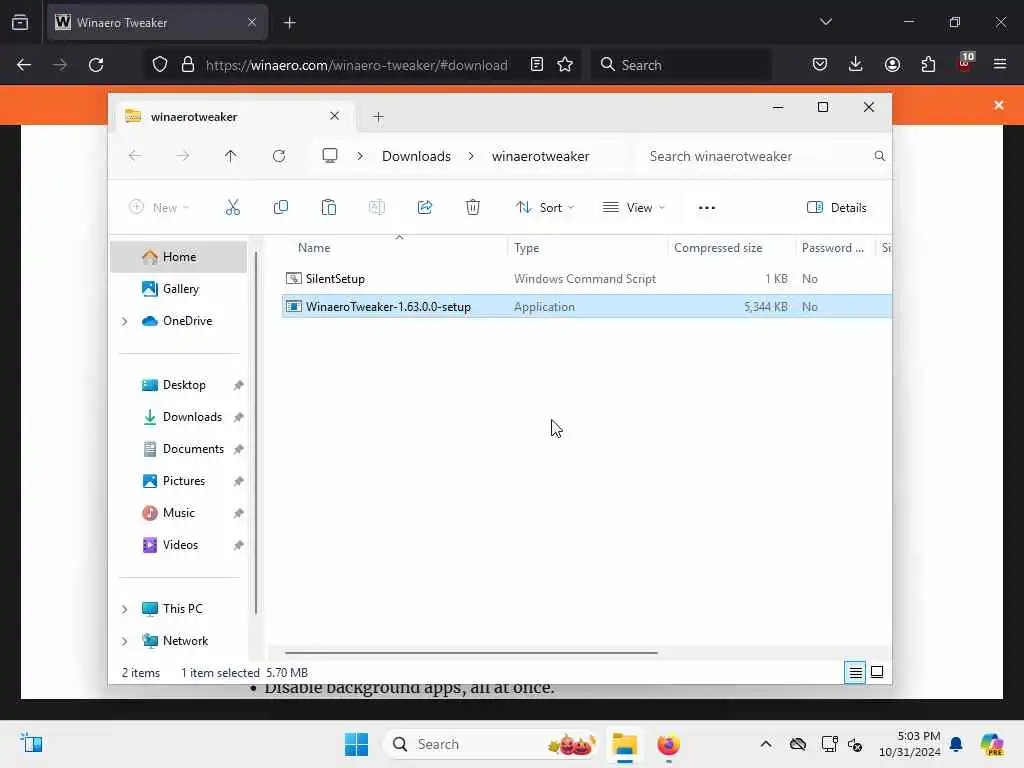Open the New dropdown in Explorer

pos(159,208)
